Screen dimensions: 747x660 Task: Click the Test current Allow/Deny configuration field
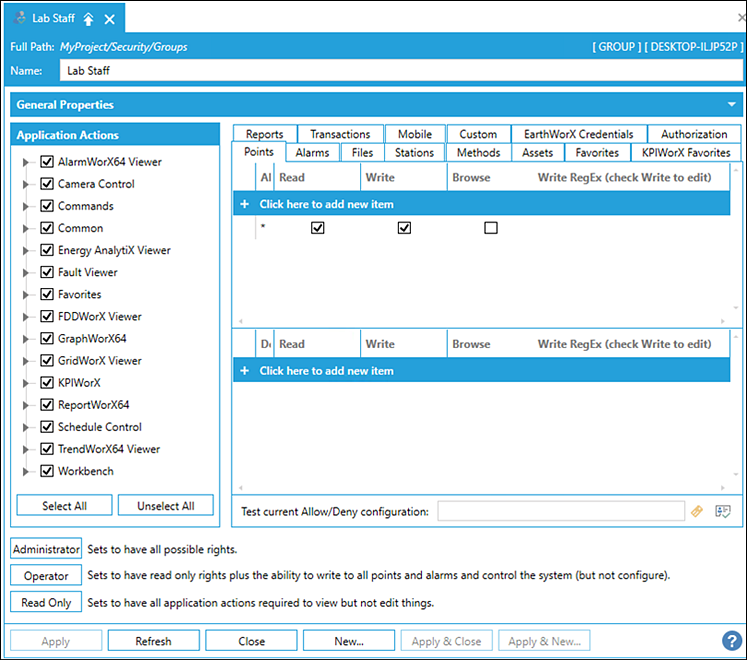[560, 511]
